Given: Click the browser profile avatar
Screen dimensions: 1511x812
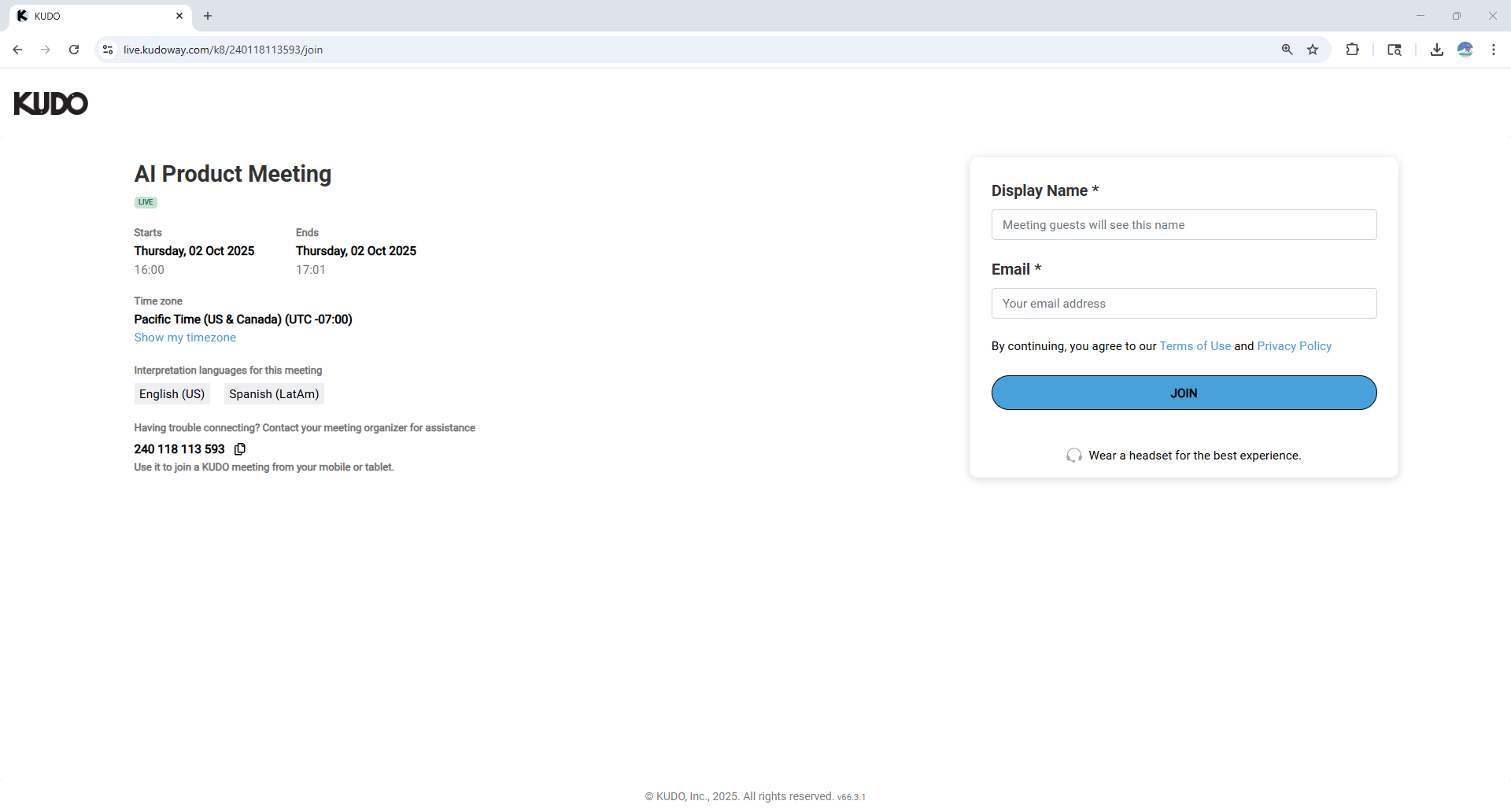Looking at the screenshot, I should coord(1465,50).
